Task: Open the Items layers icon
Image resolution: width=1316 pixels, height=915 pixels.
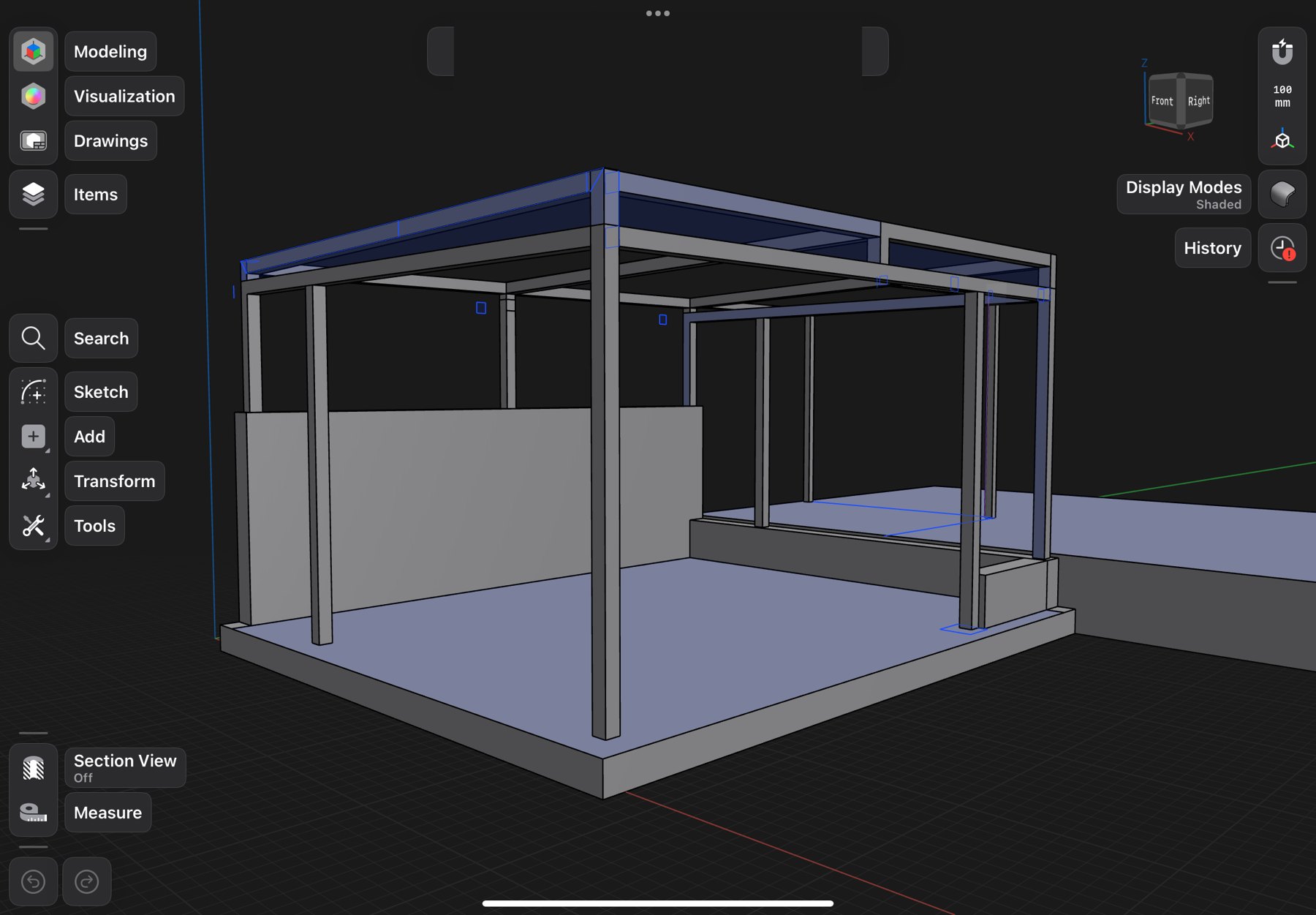Action: point(34,195)
